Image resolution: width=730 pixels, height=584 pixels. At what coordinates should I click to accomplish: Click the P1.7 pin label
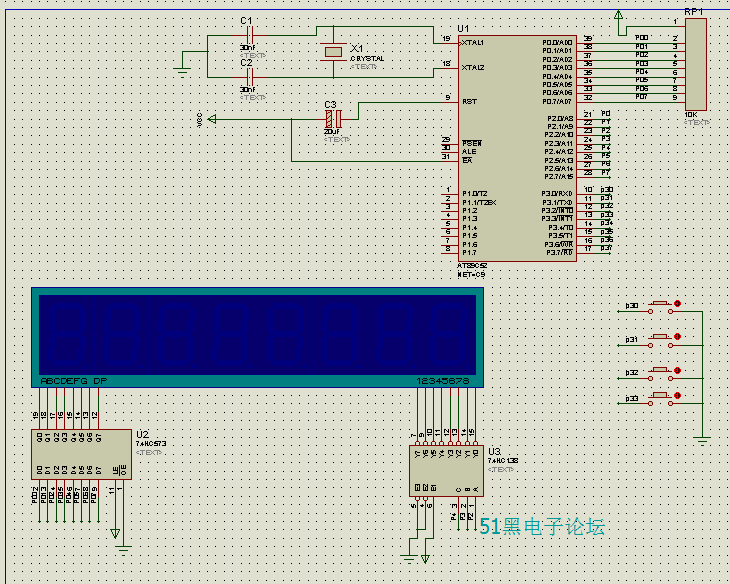(469, 252)
